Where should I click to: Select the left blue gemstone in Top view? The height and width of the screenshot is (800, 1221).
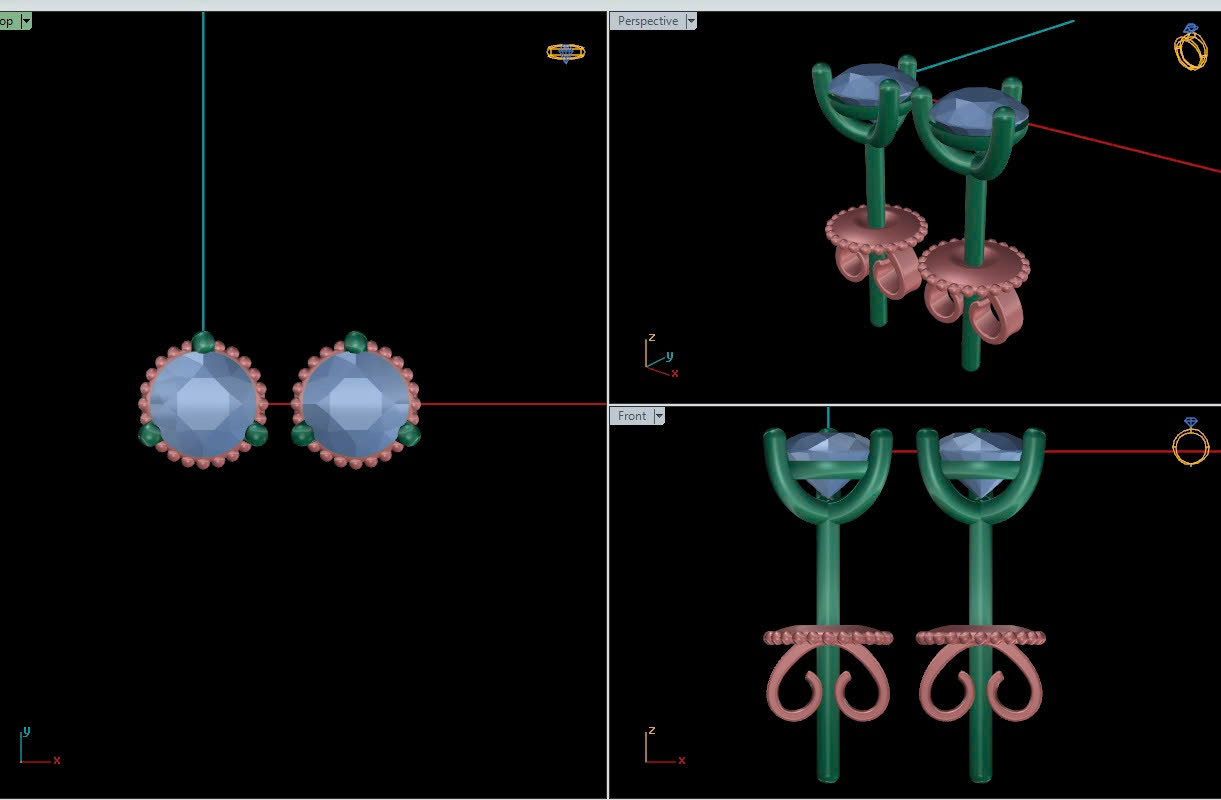coord(203,402)
